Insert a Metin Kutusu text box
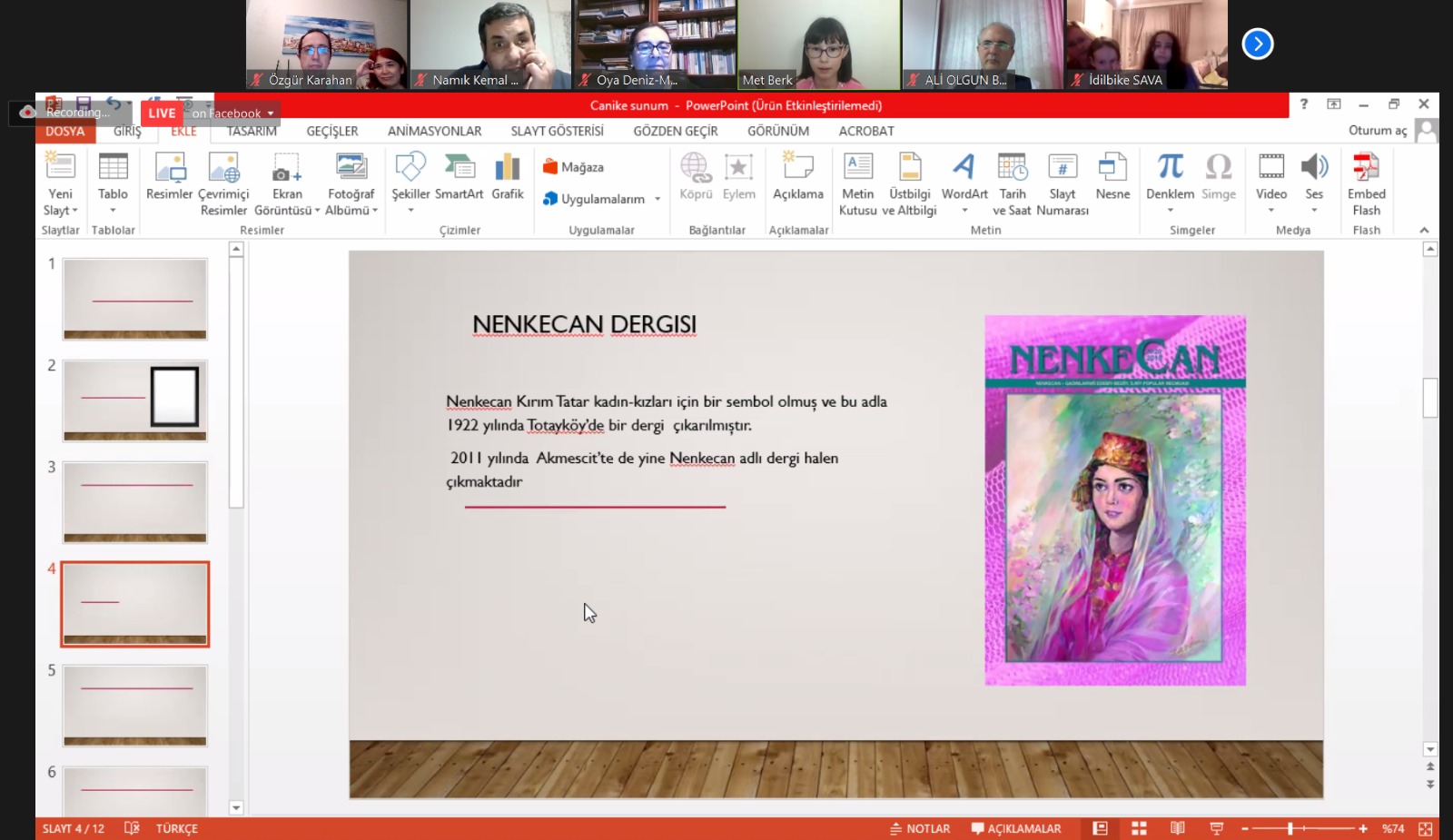 pyautogui.click(x=858, y=185)
